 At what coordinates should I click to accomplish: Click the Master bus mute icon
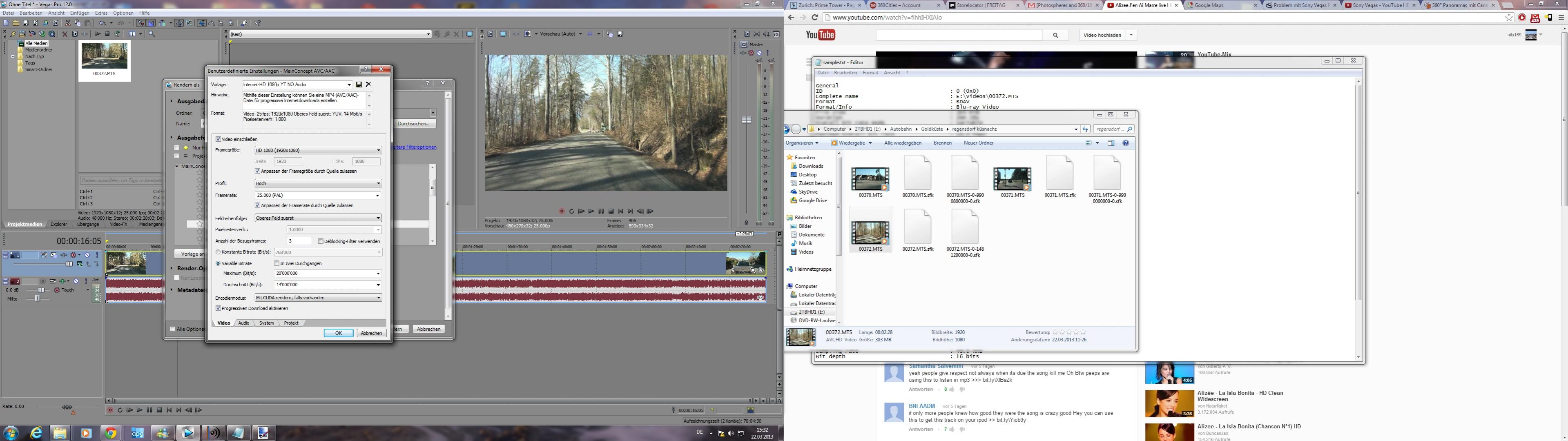759,53
